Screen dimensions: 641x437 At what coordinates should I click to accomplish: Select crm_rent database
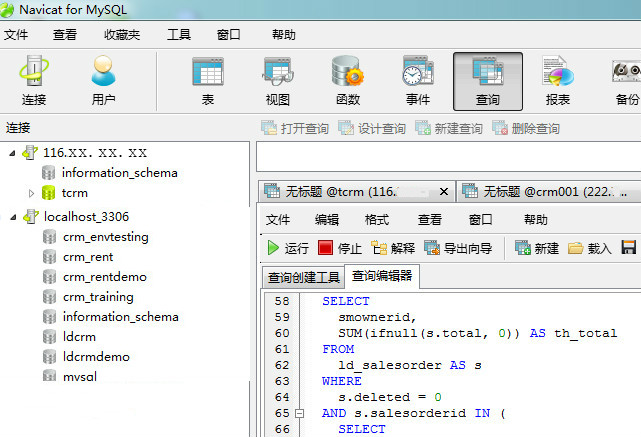tap(88, 257)
